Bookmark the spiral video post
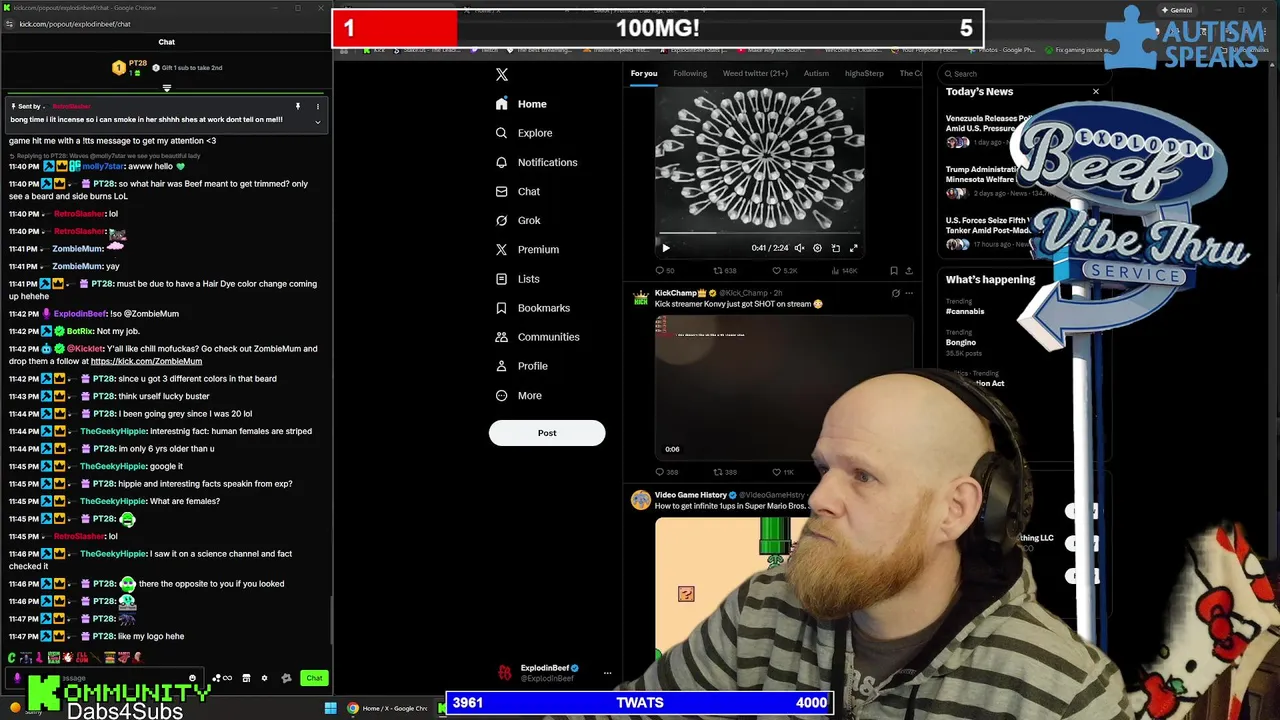The image size is (1280, 720). (x=893, y=271)
